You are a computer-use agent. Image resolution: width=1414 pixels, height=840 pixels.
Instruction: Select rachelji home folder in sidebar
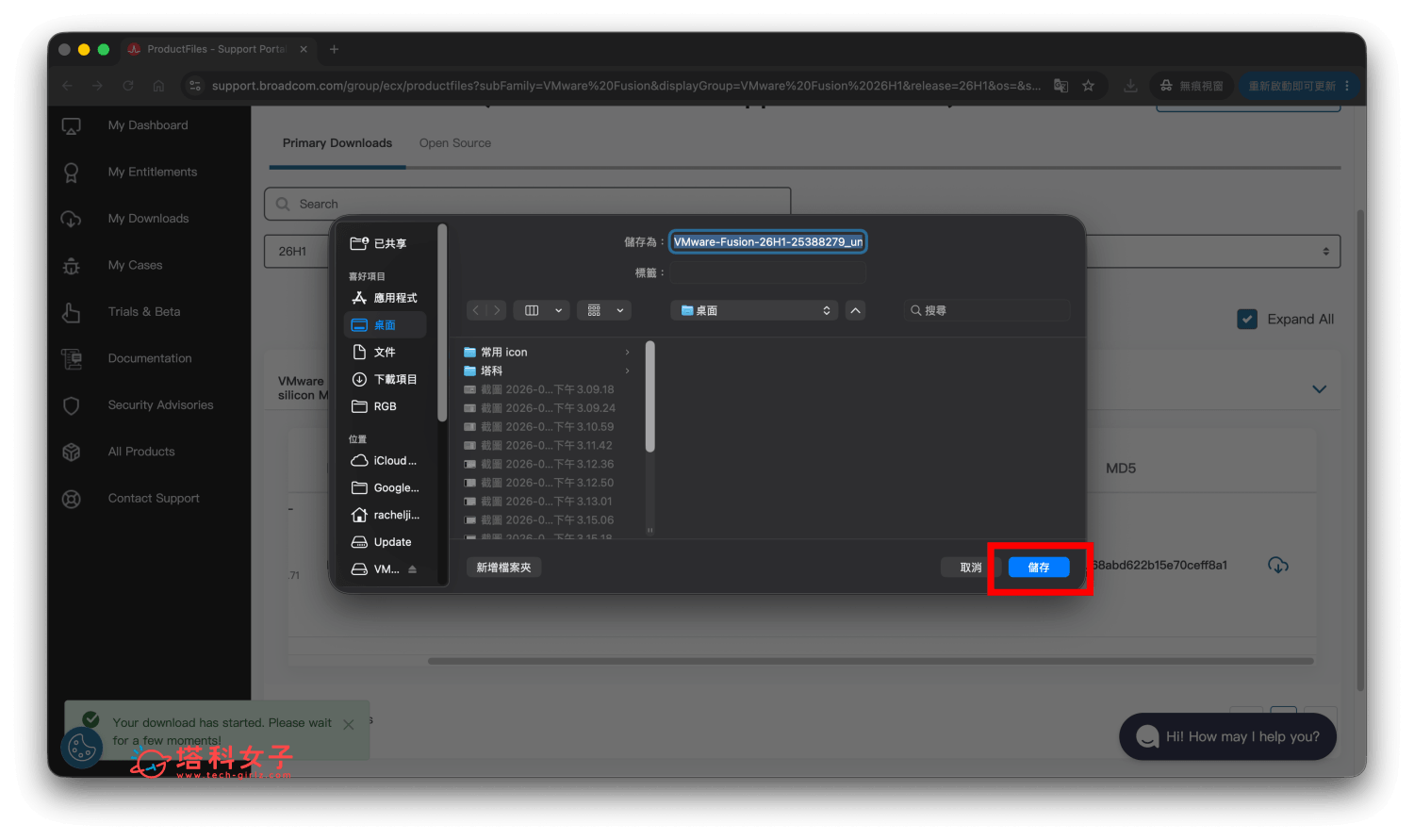(x=386, y=516)
